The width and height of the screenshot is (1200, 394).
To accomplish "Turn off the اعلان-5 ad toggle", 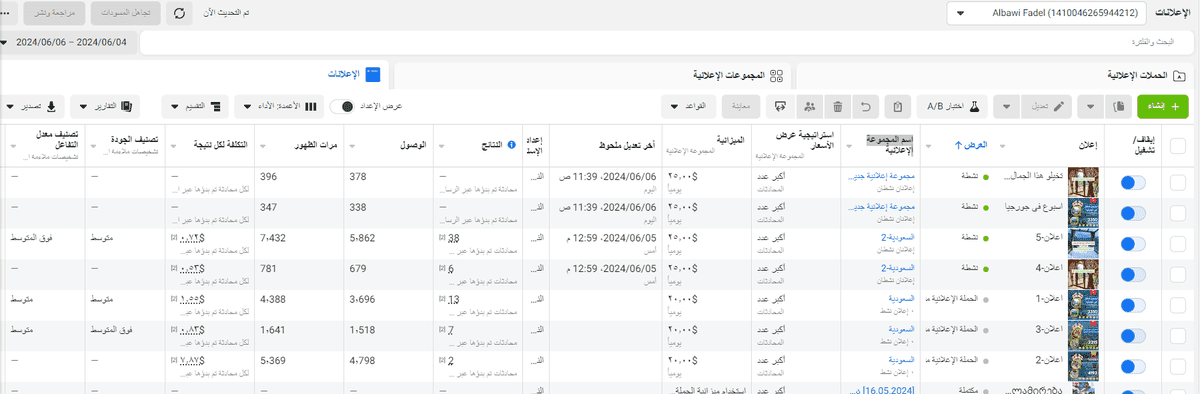I will point(1133,243).
